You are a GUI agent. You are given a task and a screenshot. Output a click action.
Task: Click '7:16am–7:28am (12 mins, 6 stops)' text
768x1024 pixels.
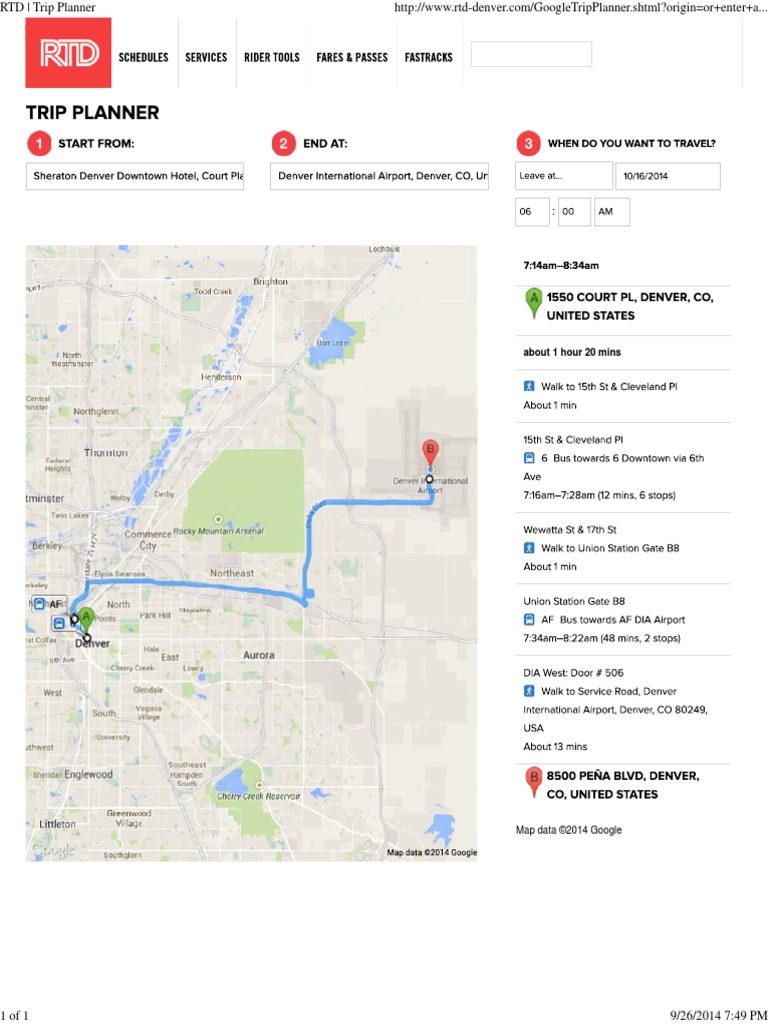tap(600, 495)
